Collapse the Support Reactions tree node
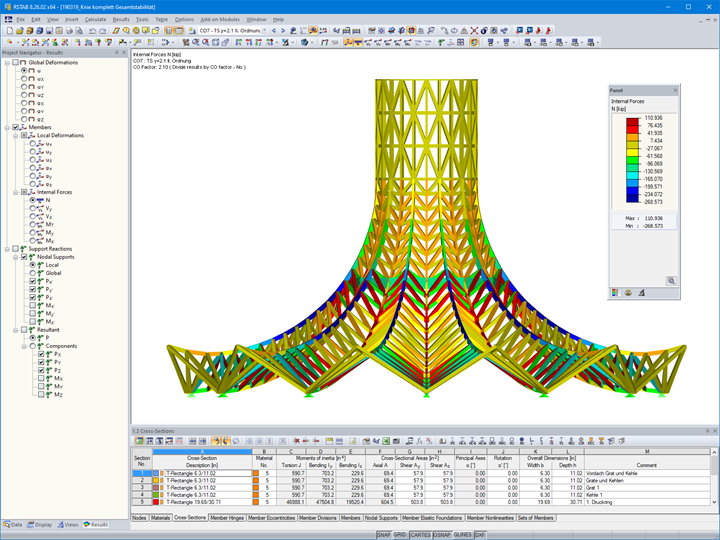The image size is (720, 540). click(7, 249)
